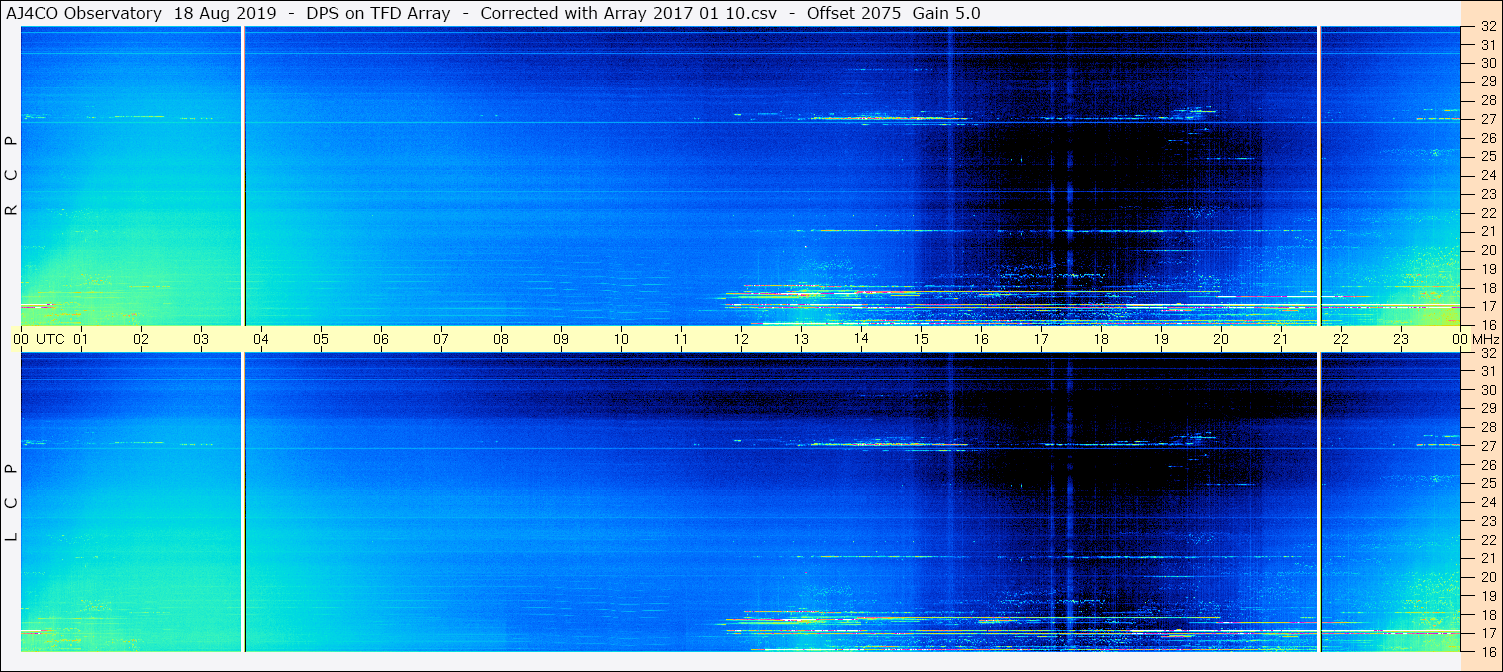The width and height of the screenshot is (1503, 672).
Task: Pick the '06' hour on time axis
Action: (381, 339)
